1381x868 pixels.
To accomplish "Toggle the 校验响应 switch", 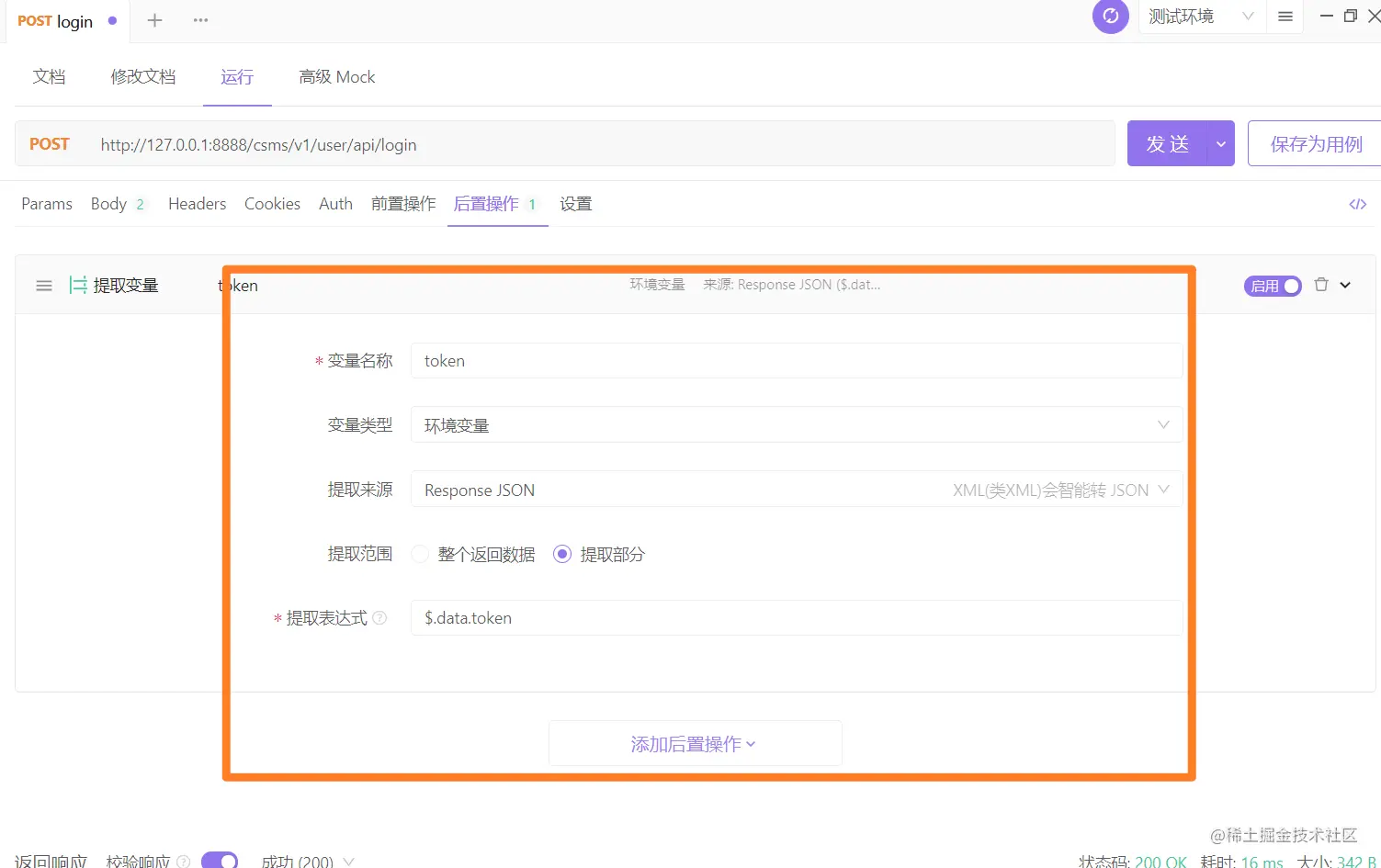I will (x=220, y=860).
